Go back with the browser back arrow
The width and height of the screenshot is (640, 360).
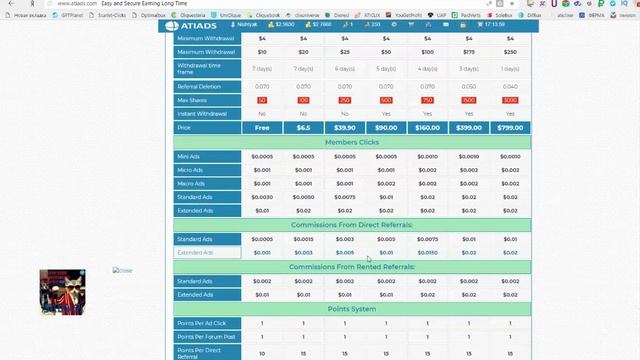click(11, 3)
